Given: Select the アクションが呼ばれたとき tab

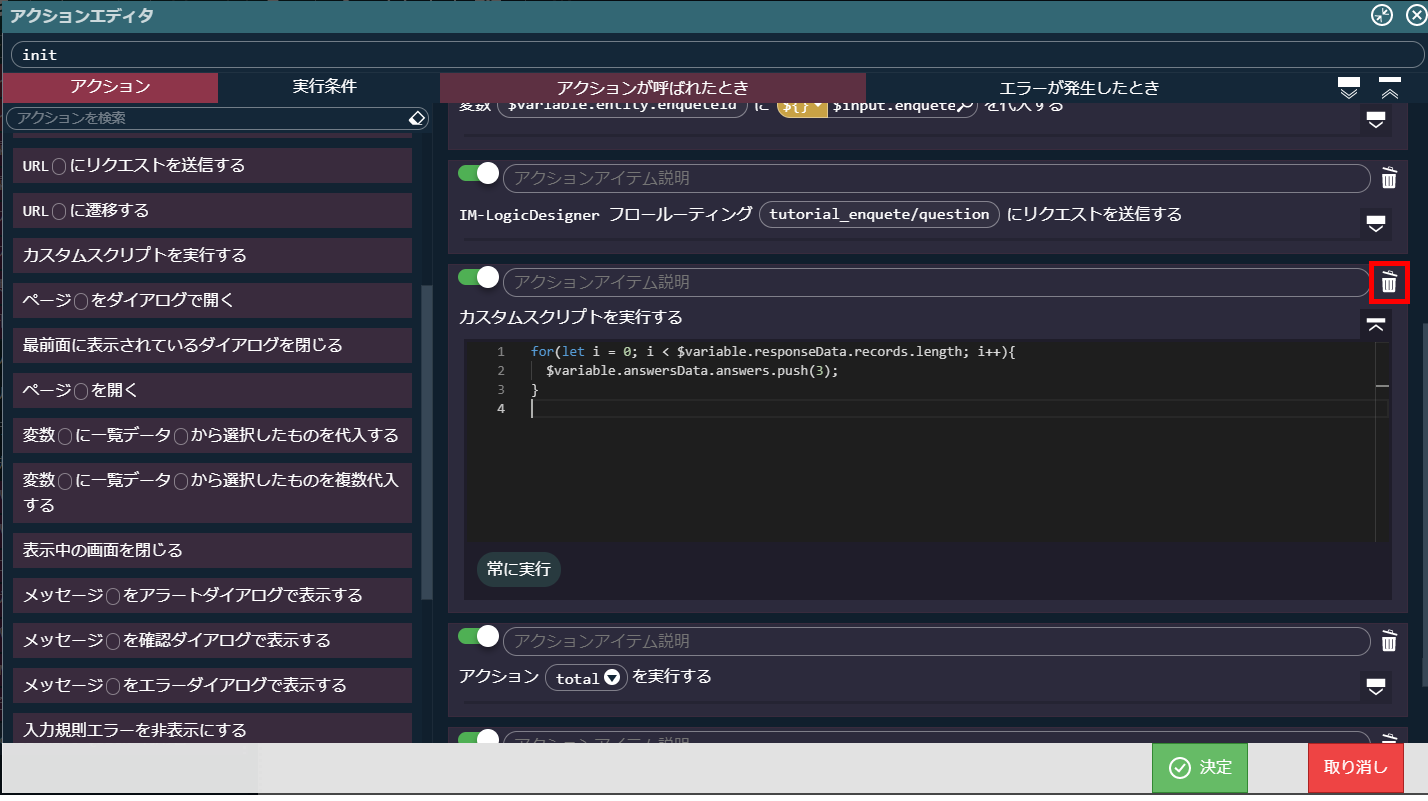Looking at the screenshot, I should tap(653, 87).
